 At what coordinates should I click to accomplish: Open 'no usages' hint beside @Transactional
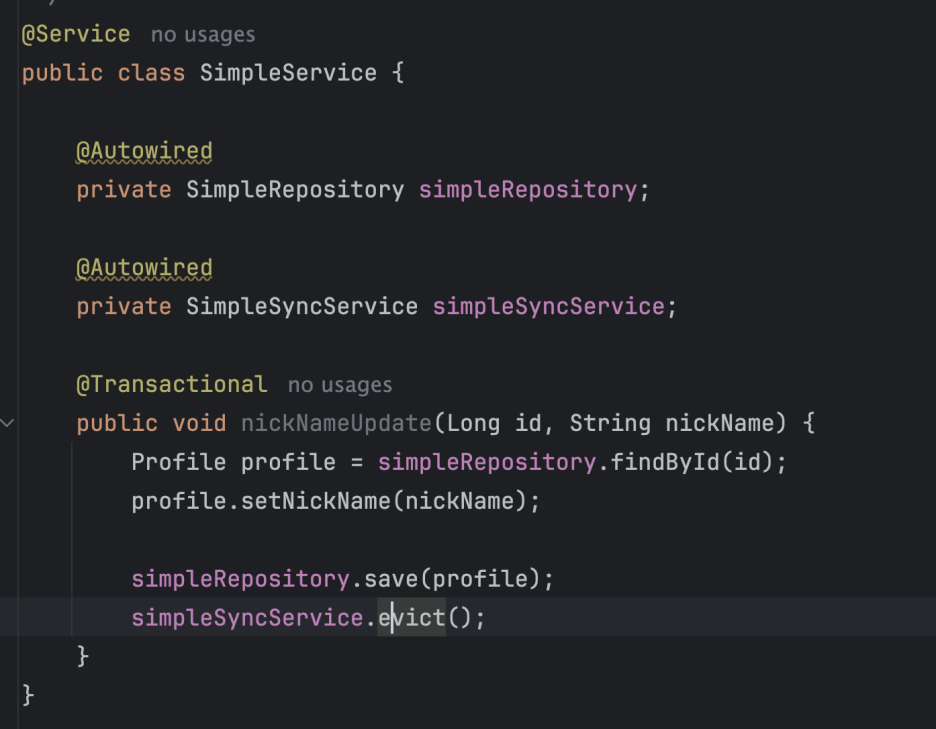pos(340,385)
